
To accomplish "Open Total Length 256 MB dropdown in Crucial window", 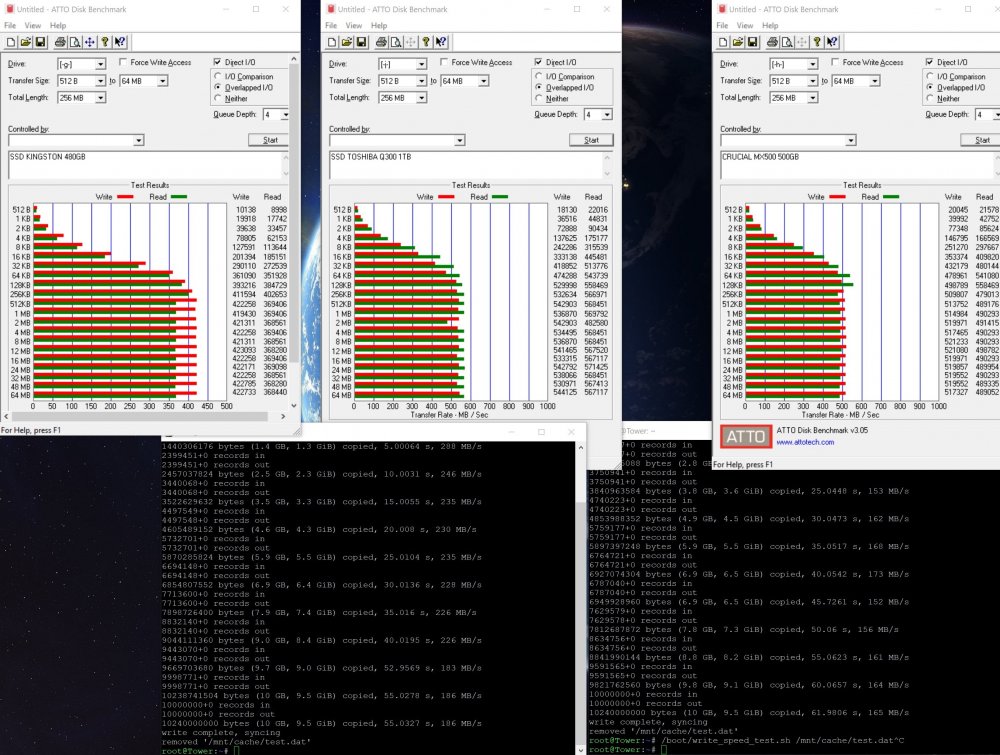I will (812, 98).
